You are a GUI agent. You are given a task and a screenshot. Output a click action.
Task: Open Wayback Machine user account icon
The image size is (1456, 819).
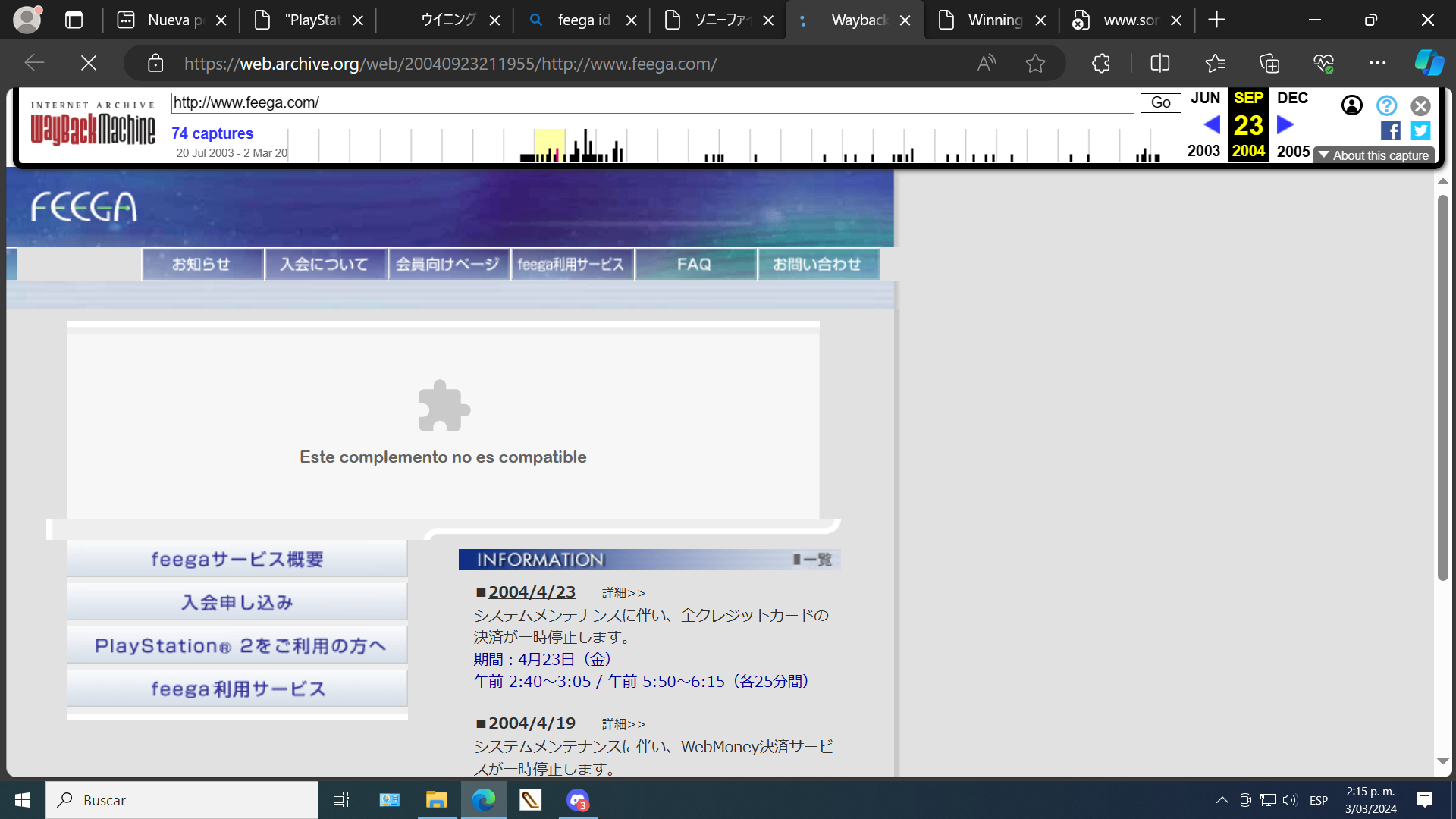coord(1351,105)
